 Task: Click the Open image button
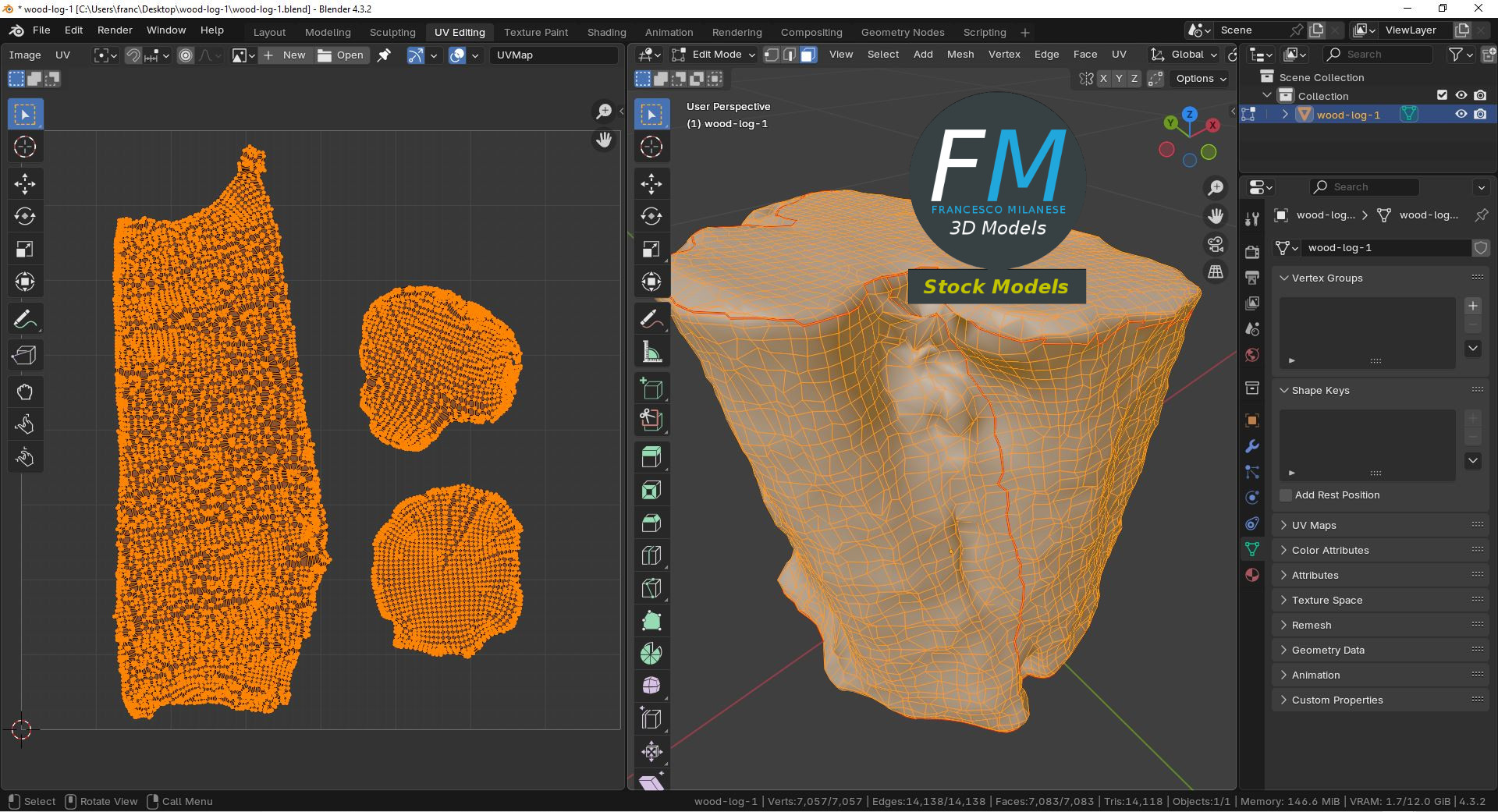point(341,55)
